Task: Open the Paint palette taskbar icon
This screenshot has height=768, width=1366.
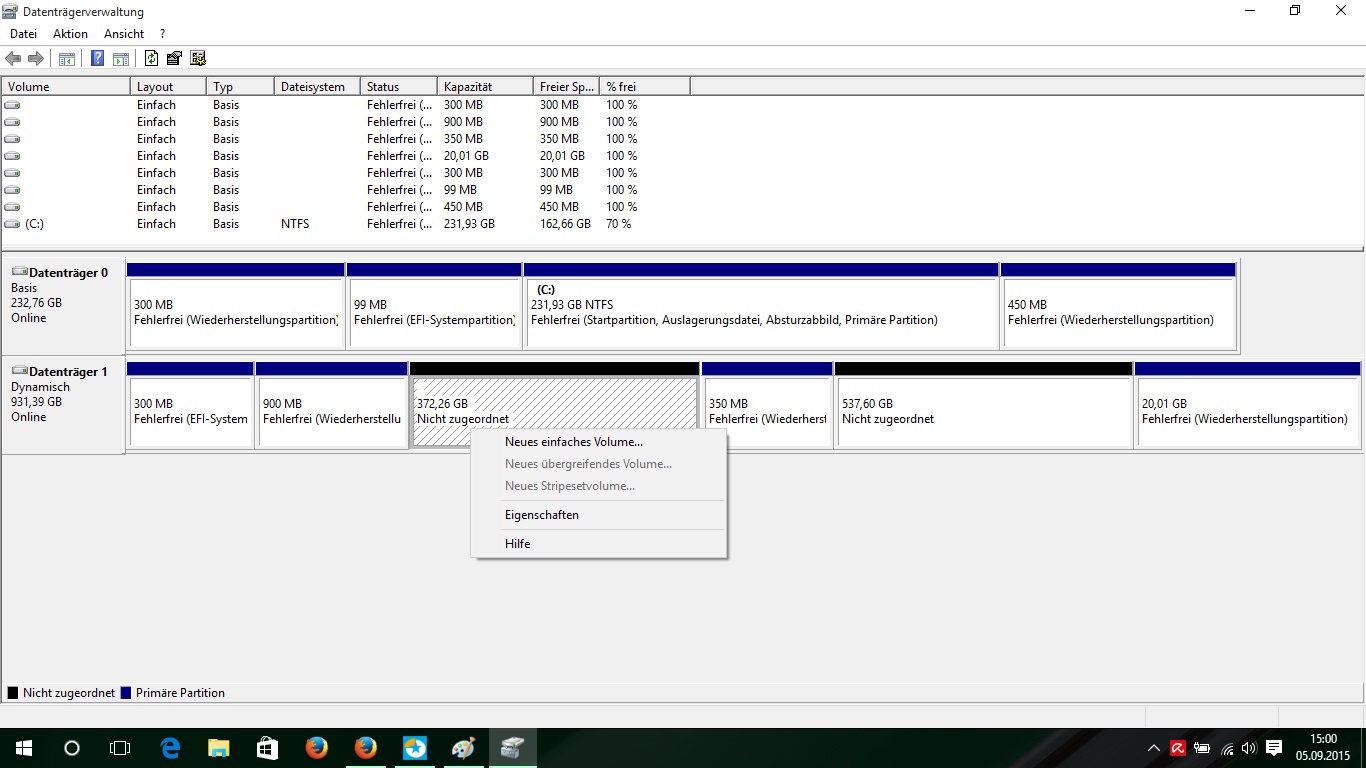Action: [464, 748]
